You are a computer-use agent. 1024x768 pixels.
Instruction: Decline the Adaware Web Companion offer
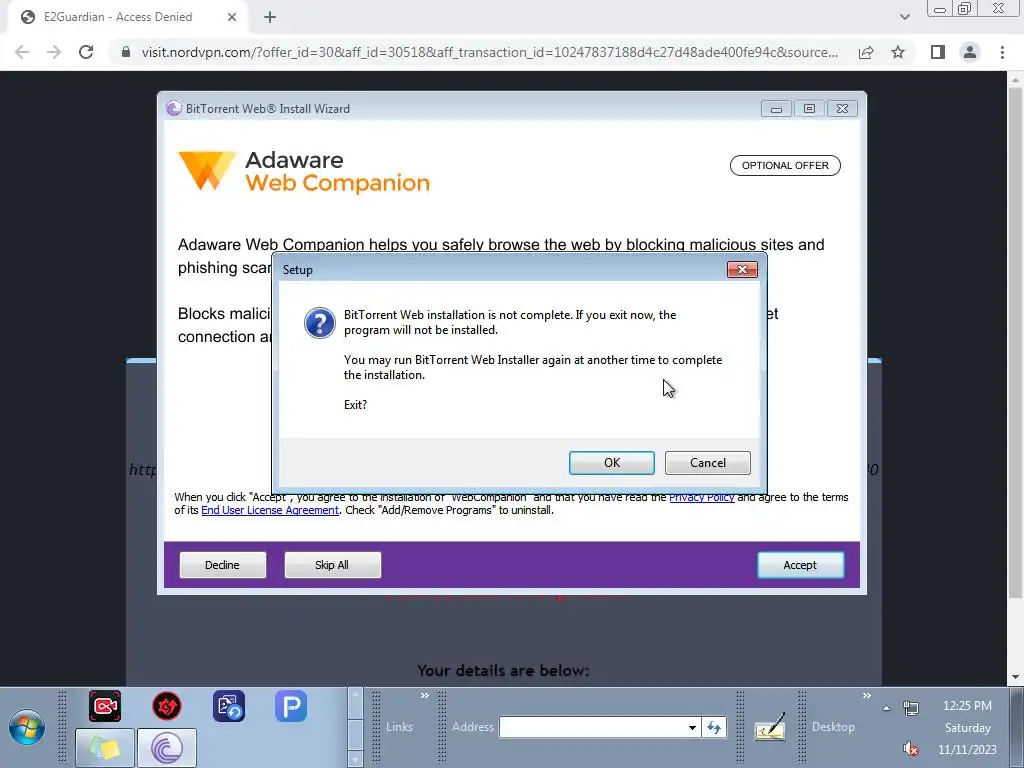pyautogui.click(x=223, y=565)
